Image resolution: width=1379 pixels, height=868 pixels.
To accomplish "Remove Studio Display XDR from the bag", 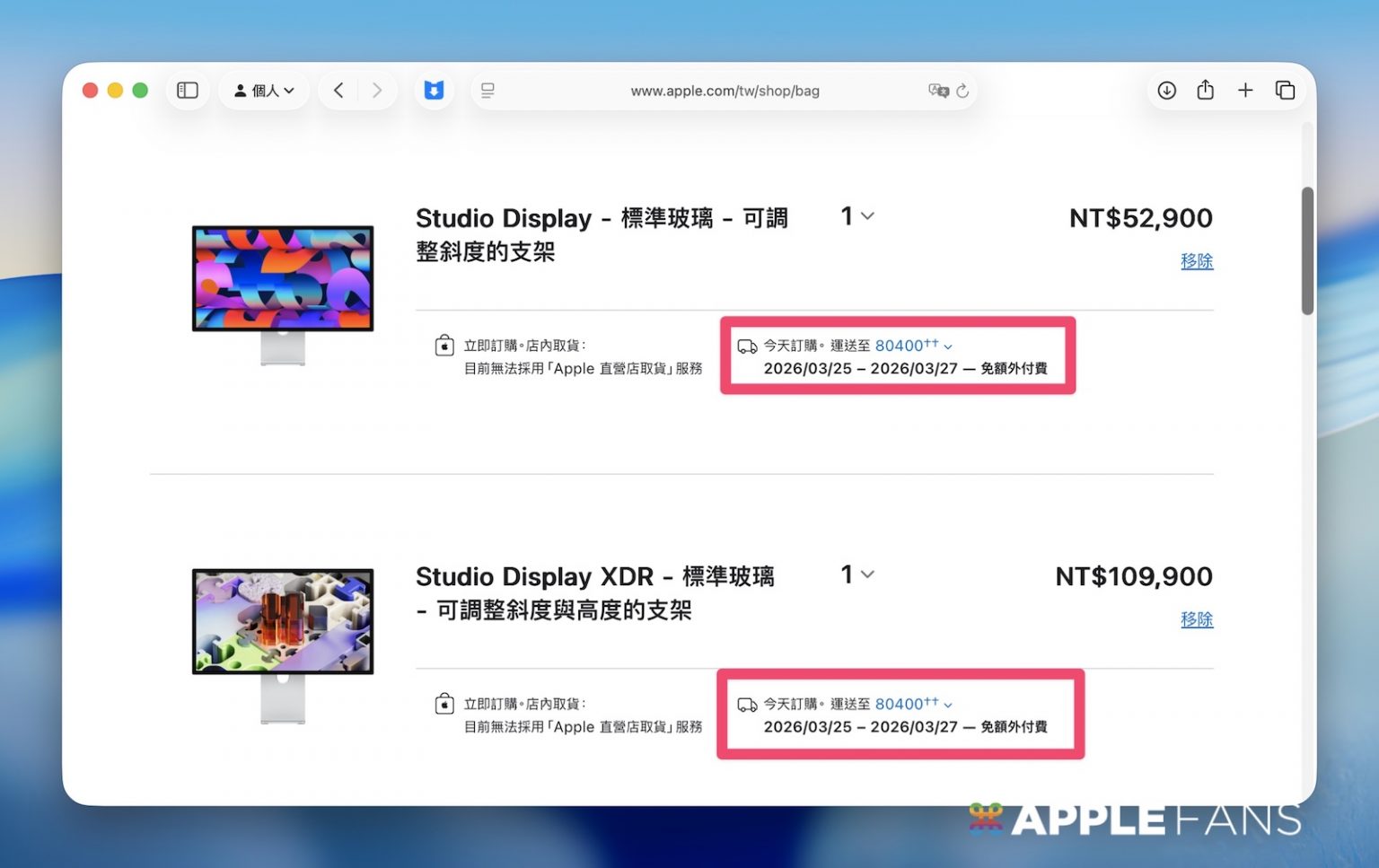I will (1196, 619).
